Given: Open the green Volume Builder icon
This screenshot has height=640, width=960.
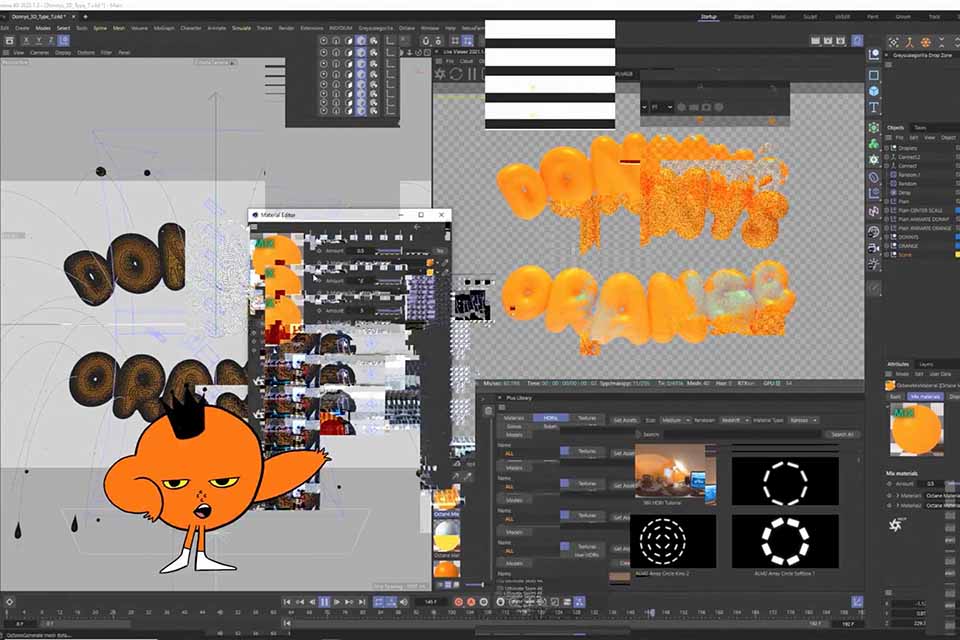Looking at the screenshot, I should pos(874,144).
